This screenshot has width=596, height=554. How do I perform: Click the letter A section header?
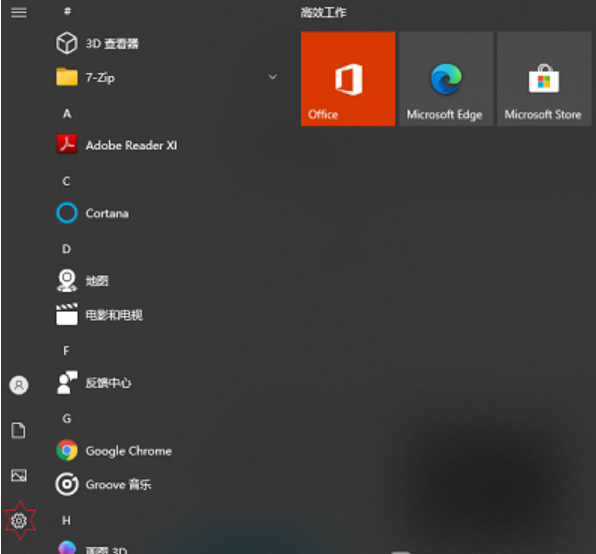(x=67, y=113)
